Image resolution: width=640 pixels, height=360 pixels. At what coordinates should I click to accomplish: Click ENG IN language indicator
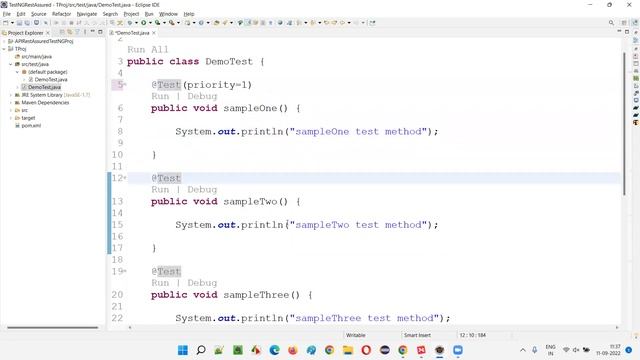point(550,350)
